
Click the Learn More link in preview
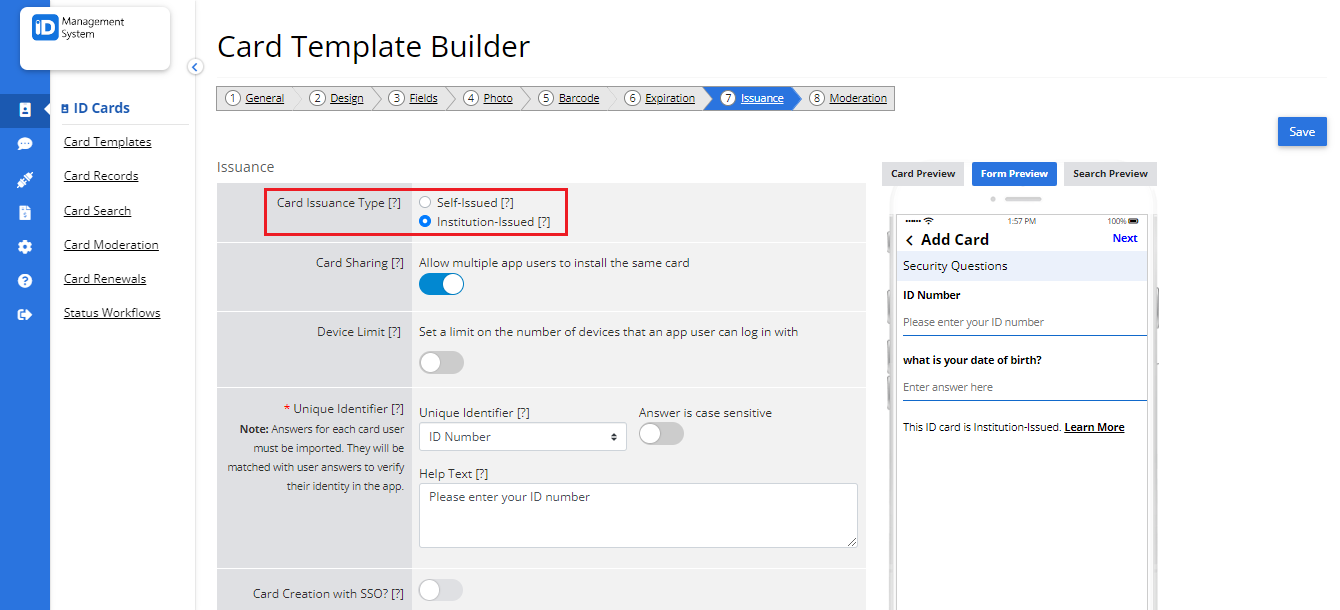[1094, 427]
